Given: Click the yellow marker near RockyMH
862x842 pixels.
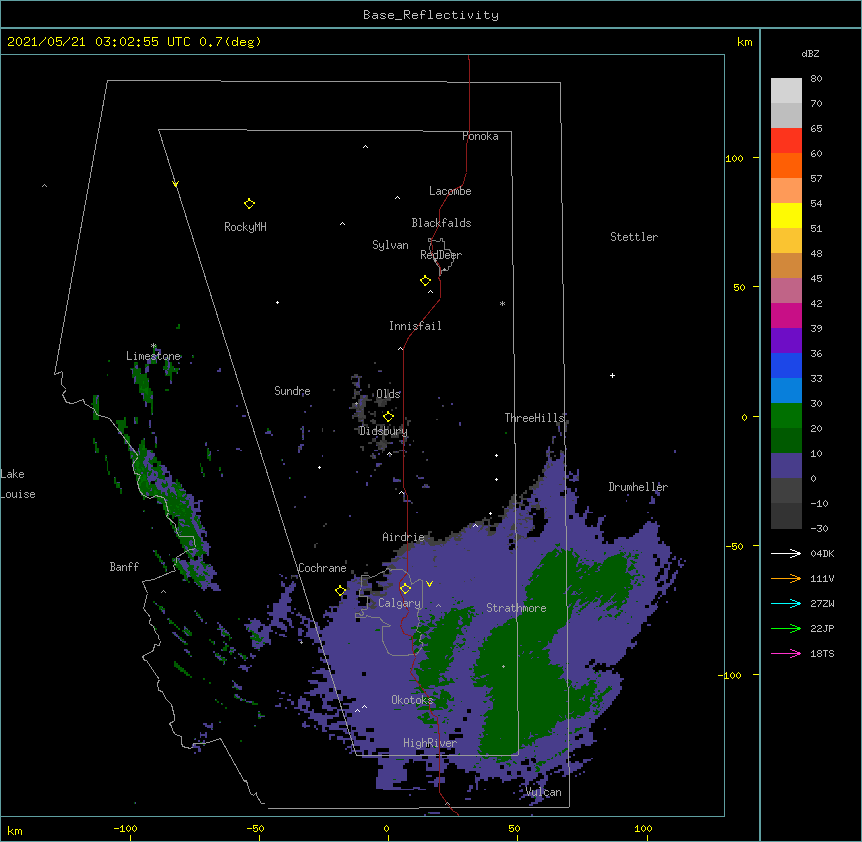Looking at the screenshot, I should [249, 204].
